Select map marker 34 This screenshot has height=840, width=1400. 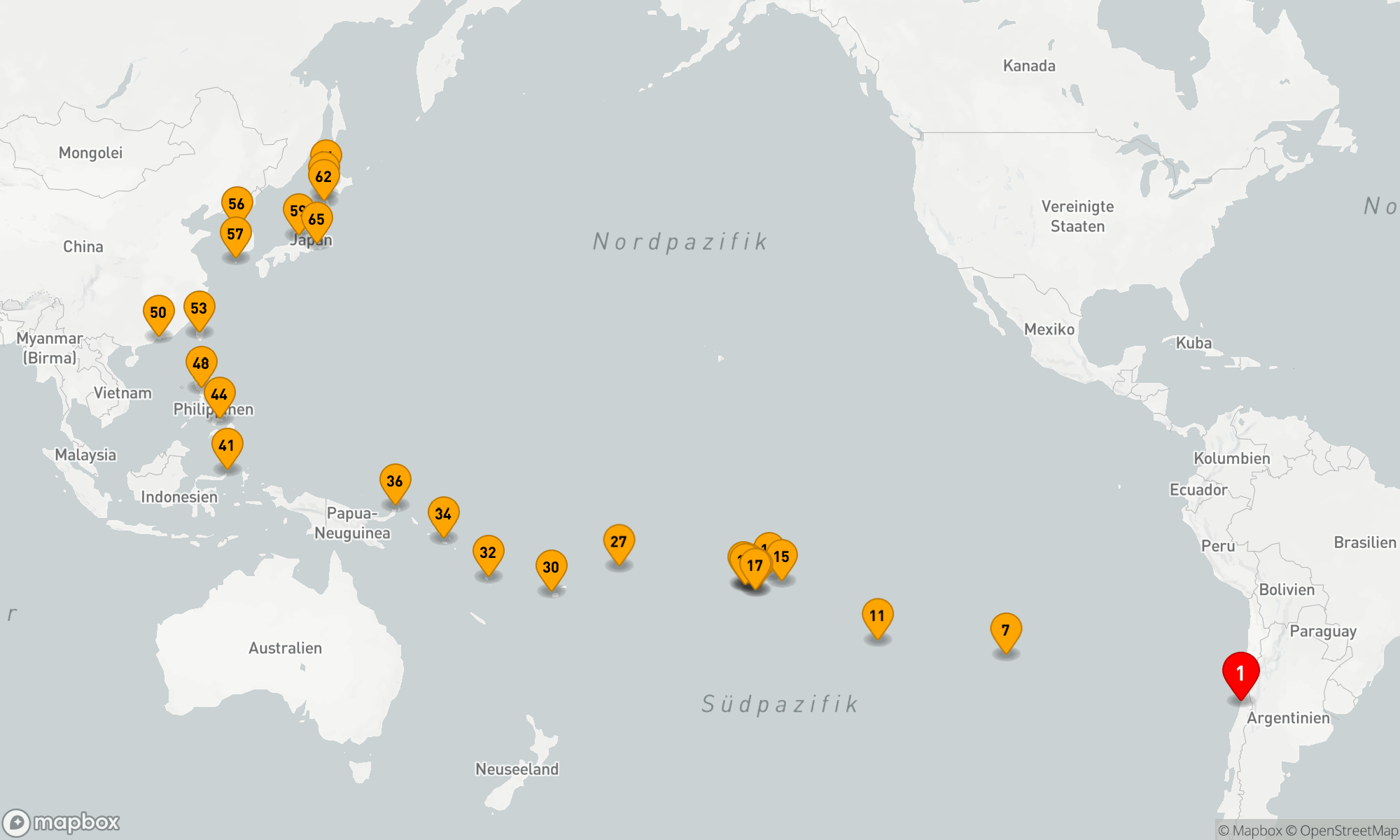click(x=443, y=514)
